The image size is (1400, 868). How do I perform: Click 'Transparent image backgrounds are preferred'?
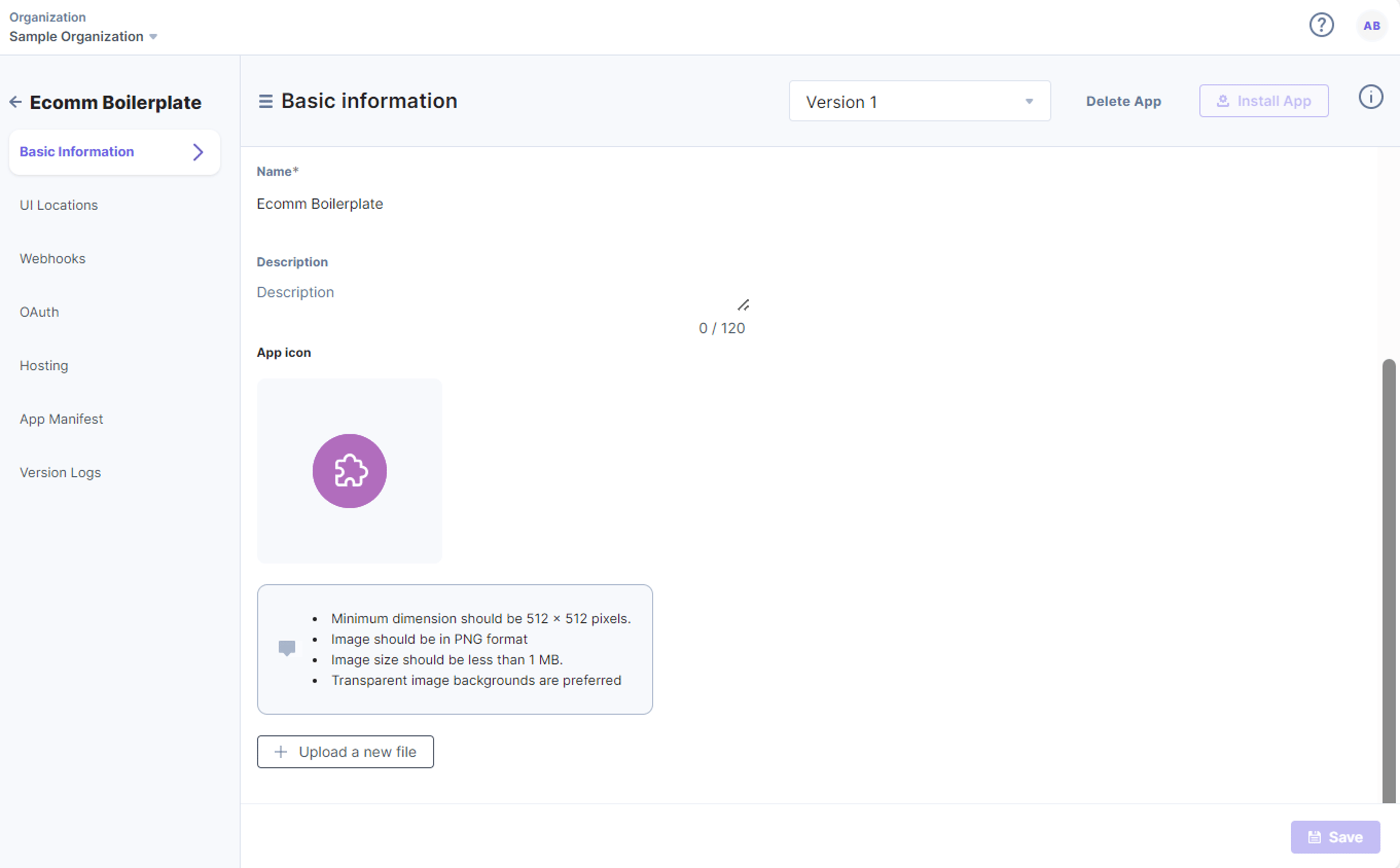[476, 681]
